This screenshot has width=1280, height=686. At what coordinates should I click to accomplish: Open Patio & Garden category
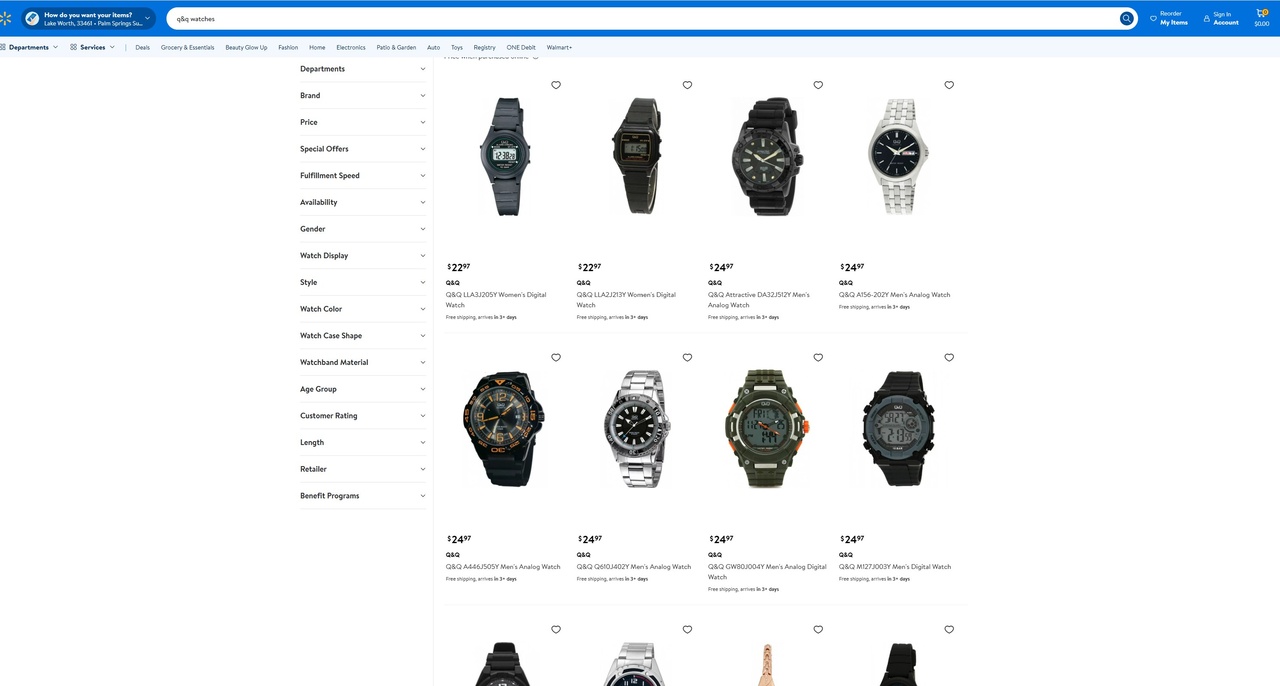tap(397, 47)
